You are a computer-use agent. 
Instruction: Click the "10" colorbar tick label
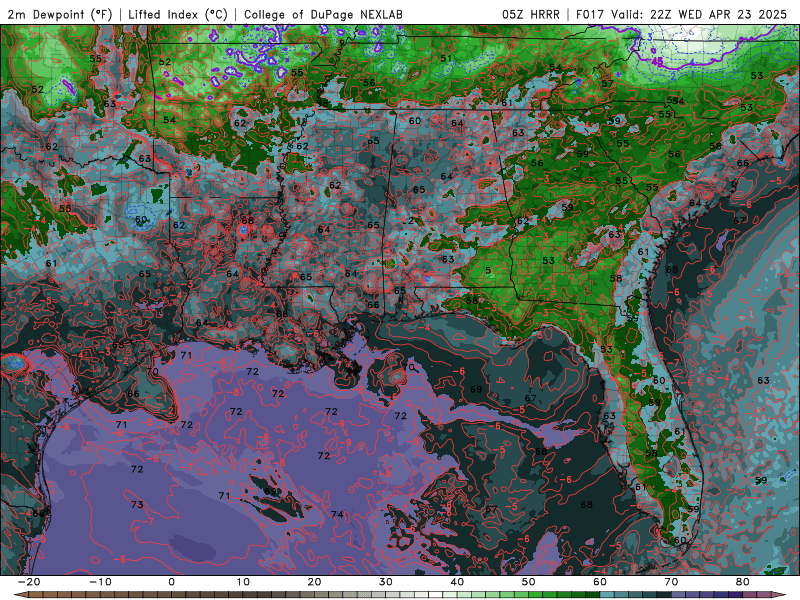243,582
